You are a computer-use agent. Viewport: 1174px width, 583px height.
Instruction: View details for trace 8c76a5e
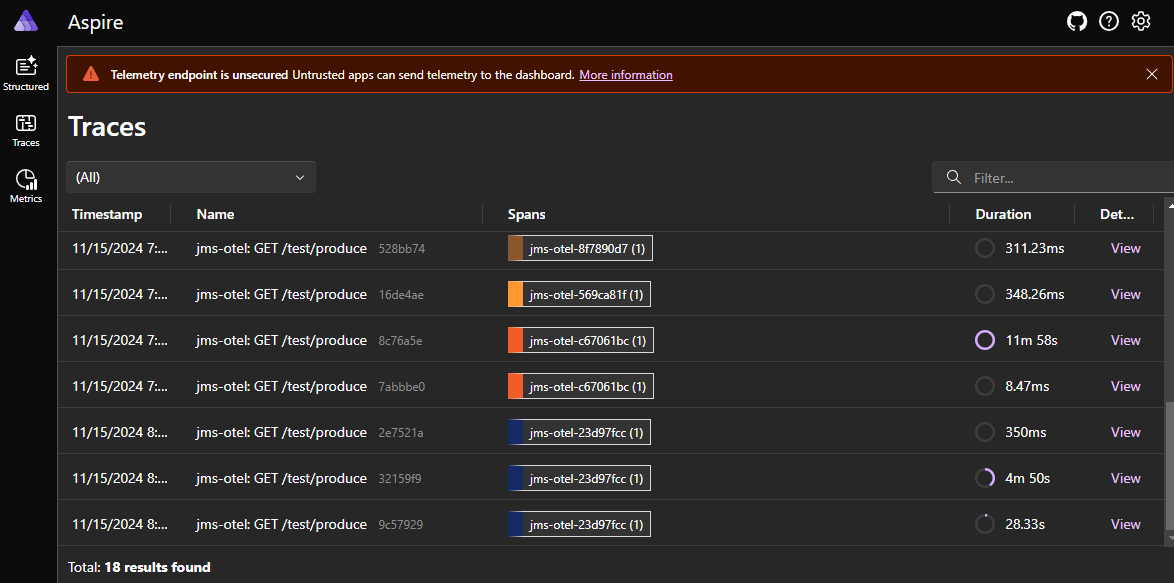click(1125, 340)
